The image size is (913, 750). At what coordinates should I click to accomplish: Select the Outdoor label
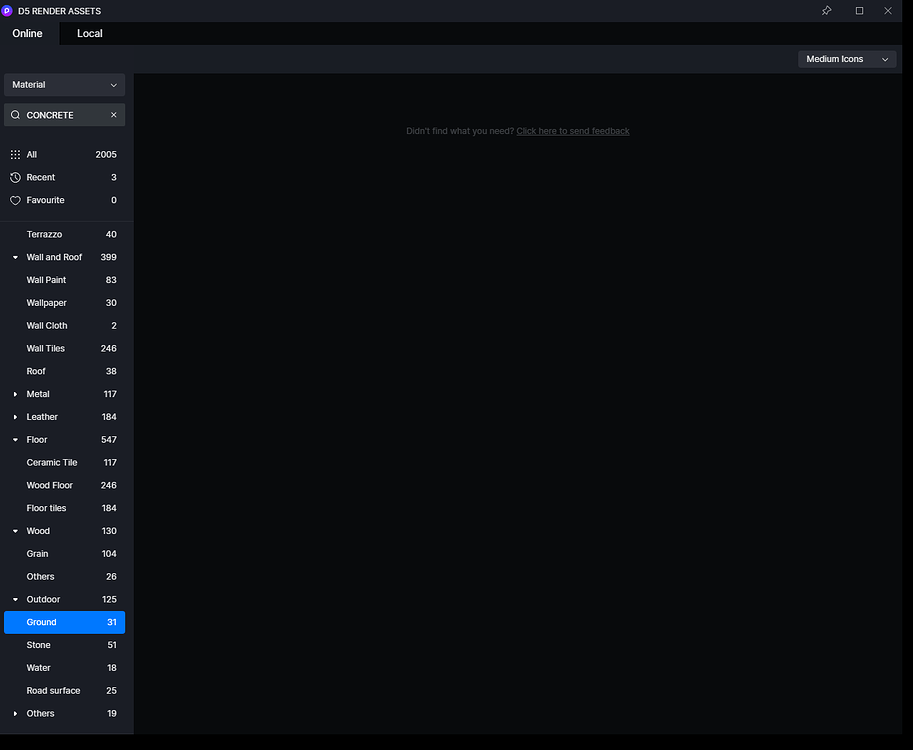click(x=43, y=599)
